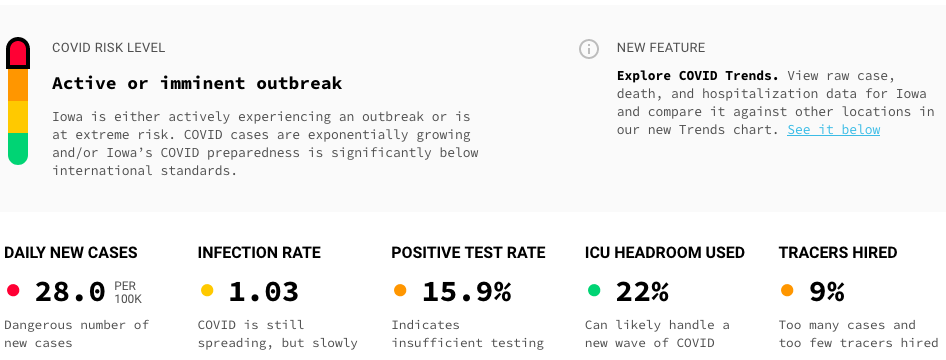
Task: Click the 15.9% positive test value
Action: coord(466,292)
